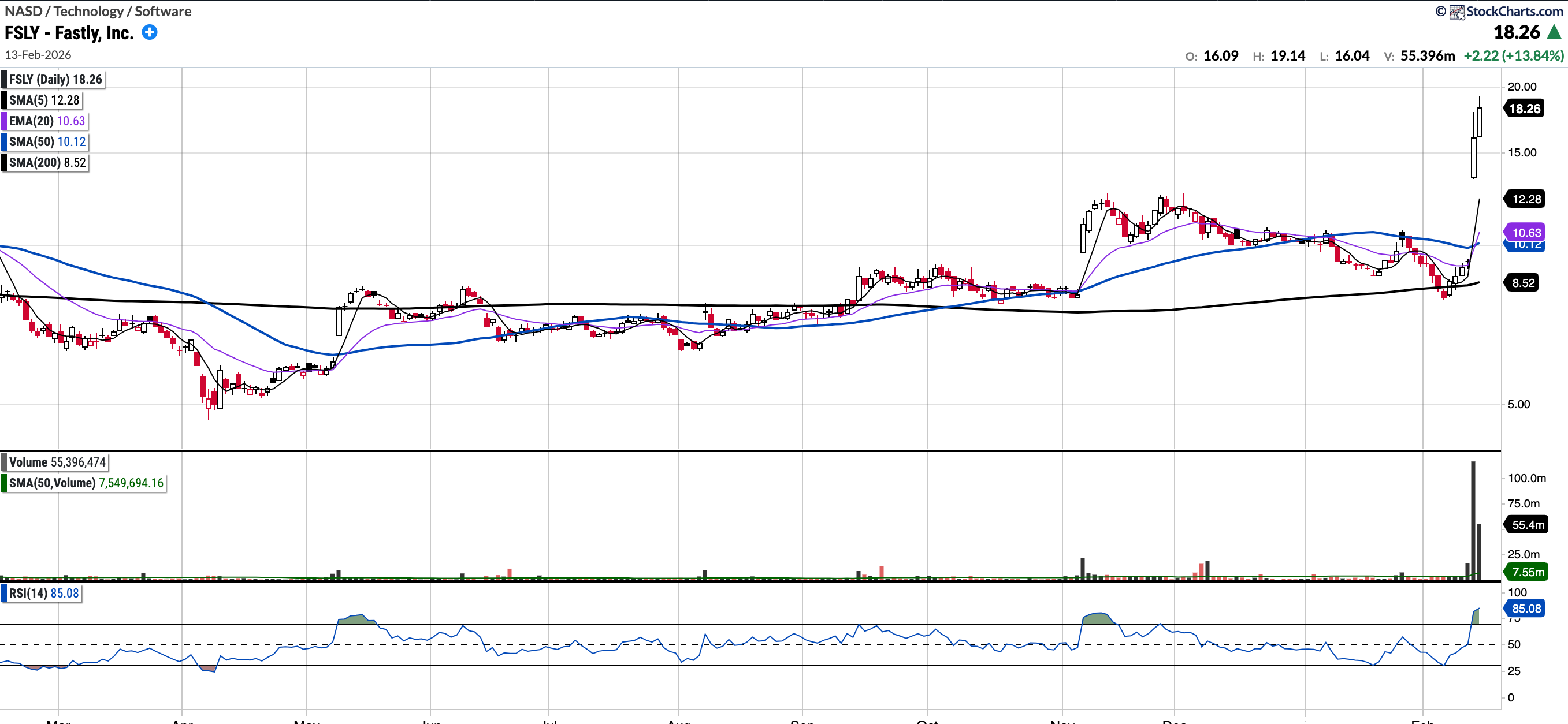This screenshot has width=1568, height=724.
Task: Click the FSLY (Daily) legend label
Action: (x=55, y=80)
